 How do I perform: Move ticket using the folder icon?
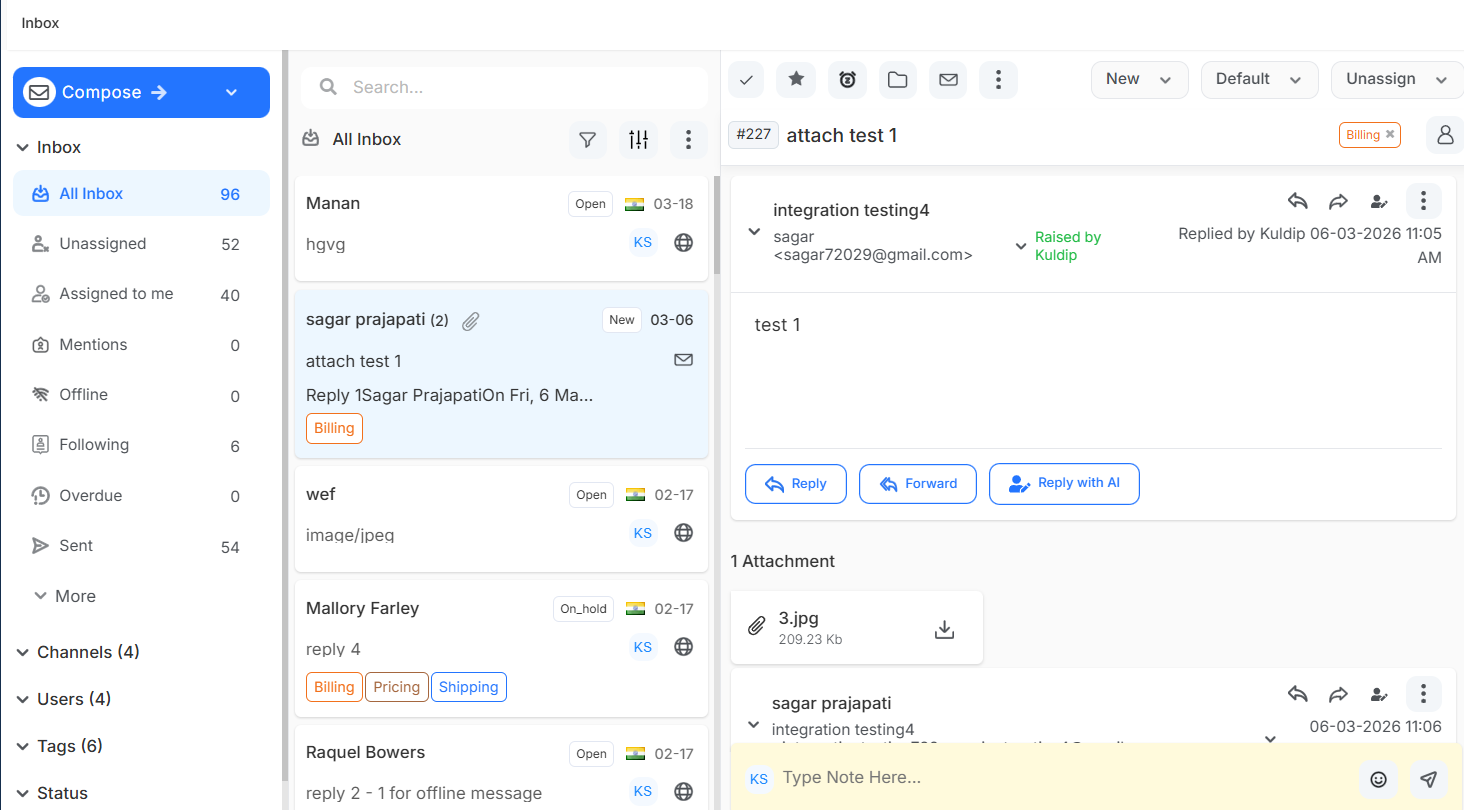(x=898, y=80)
